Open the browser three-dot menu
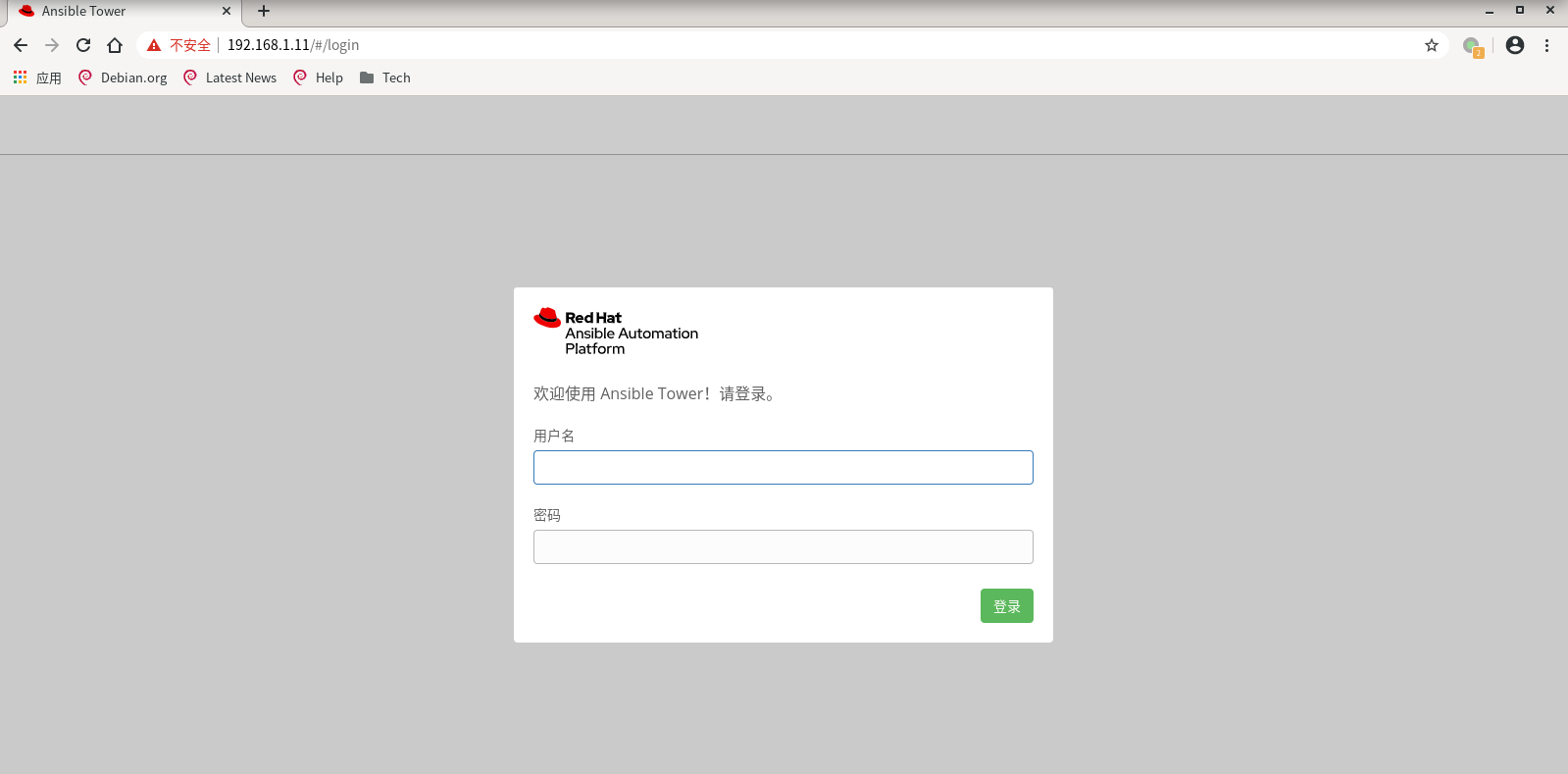Viewport: 1568px width, 774px height. click(x=1546, y=45)
